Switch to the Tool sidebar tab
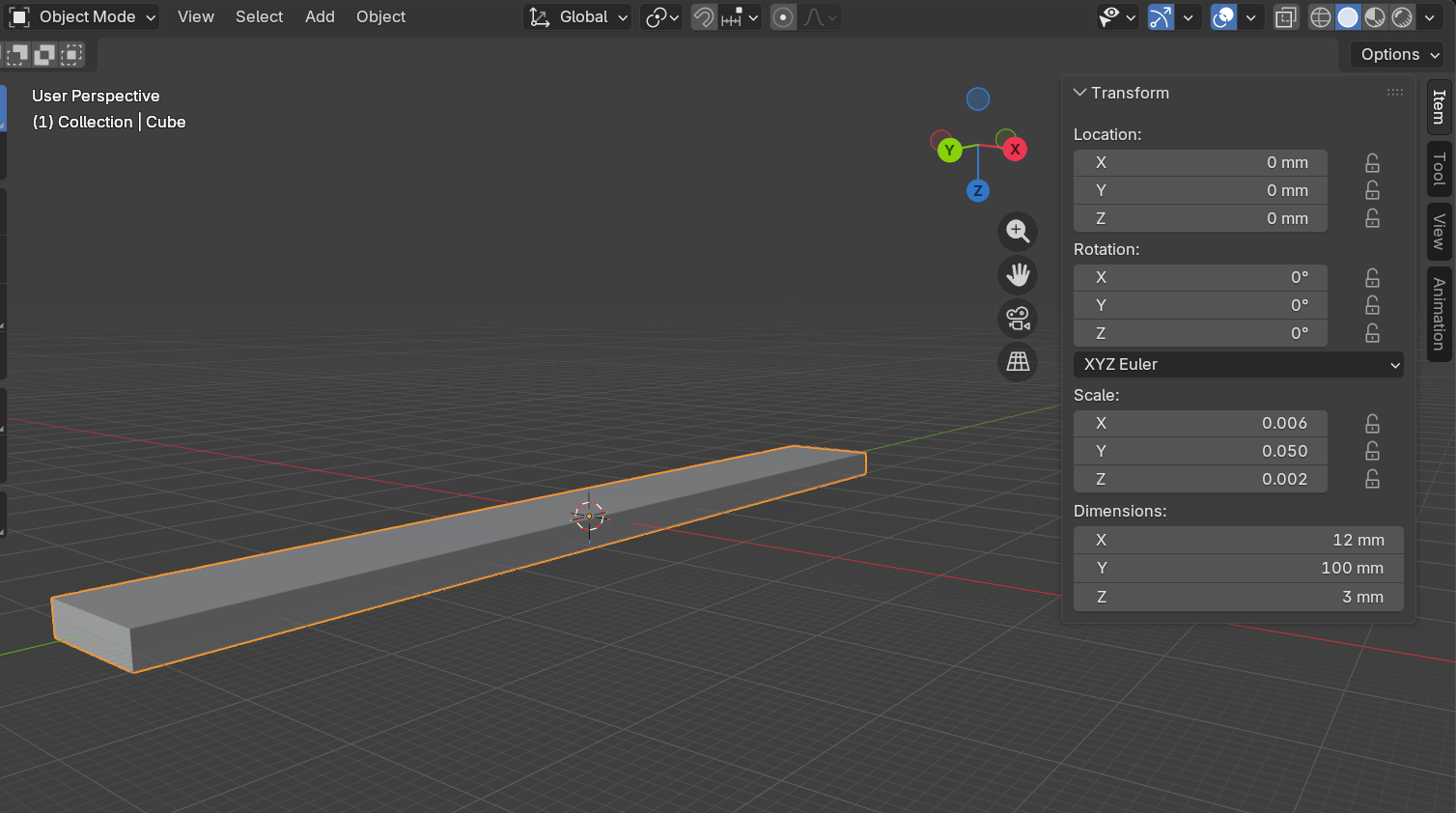 tap(1439, 169)
